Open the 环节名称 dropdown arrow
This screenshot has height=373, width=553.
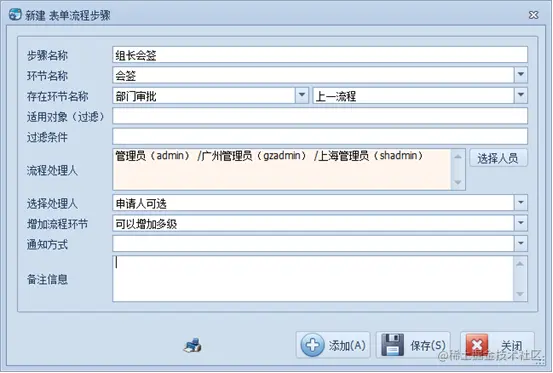[x=521, y=75]
